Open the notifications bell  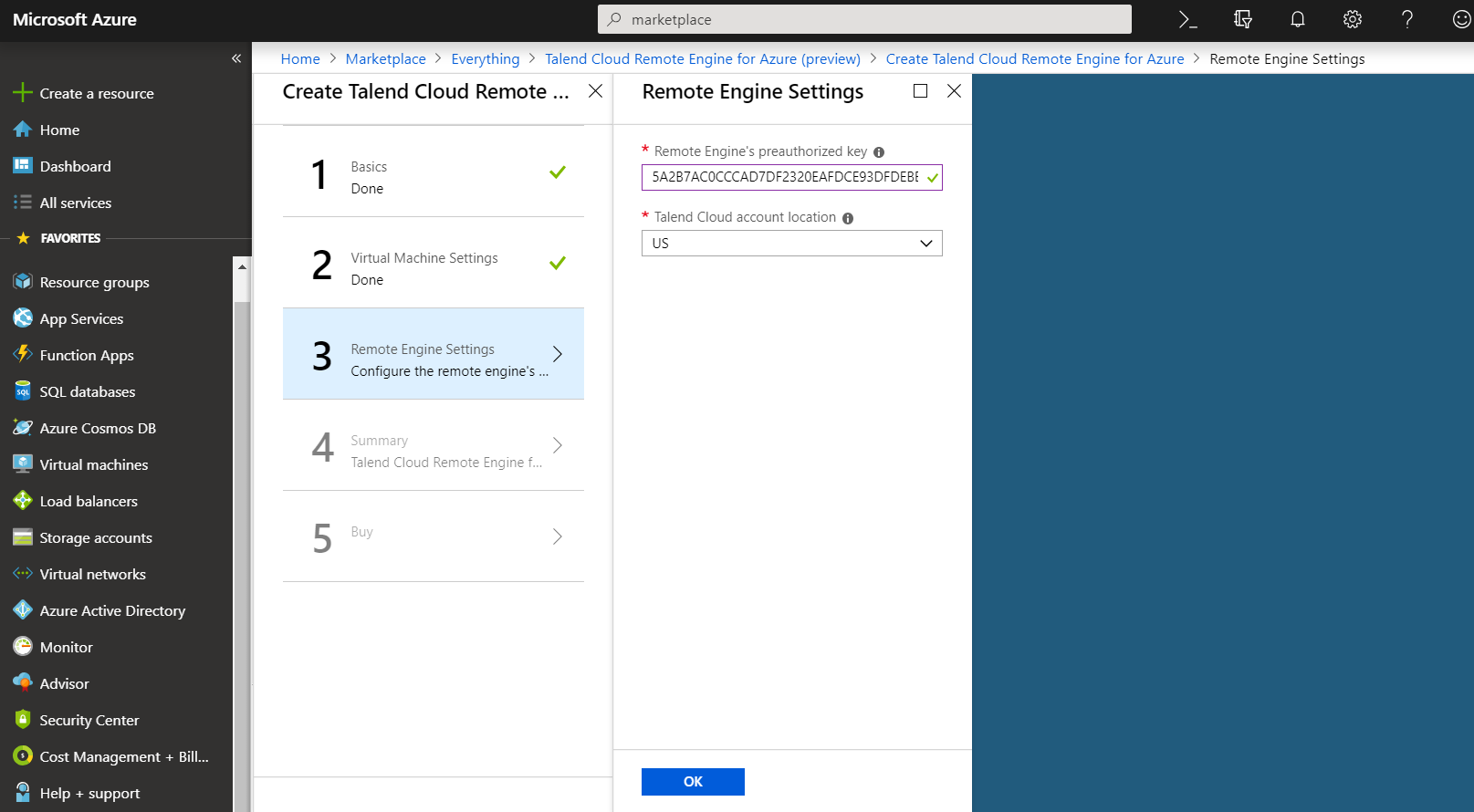(x=1298, y=19)
